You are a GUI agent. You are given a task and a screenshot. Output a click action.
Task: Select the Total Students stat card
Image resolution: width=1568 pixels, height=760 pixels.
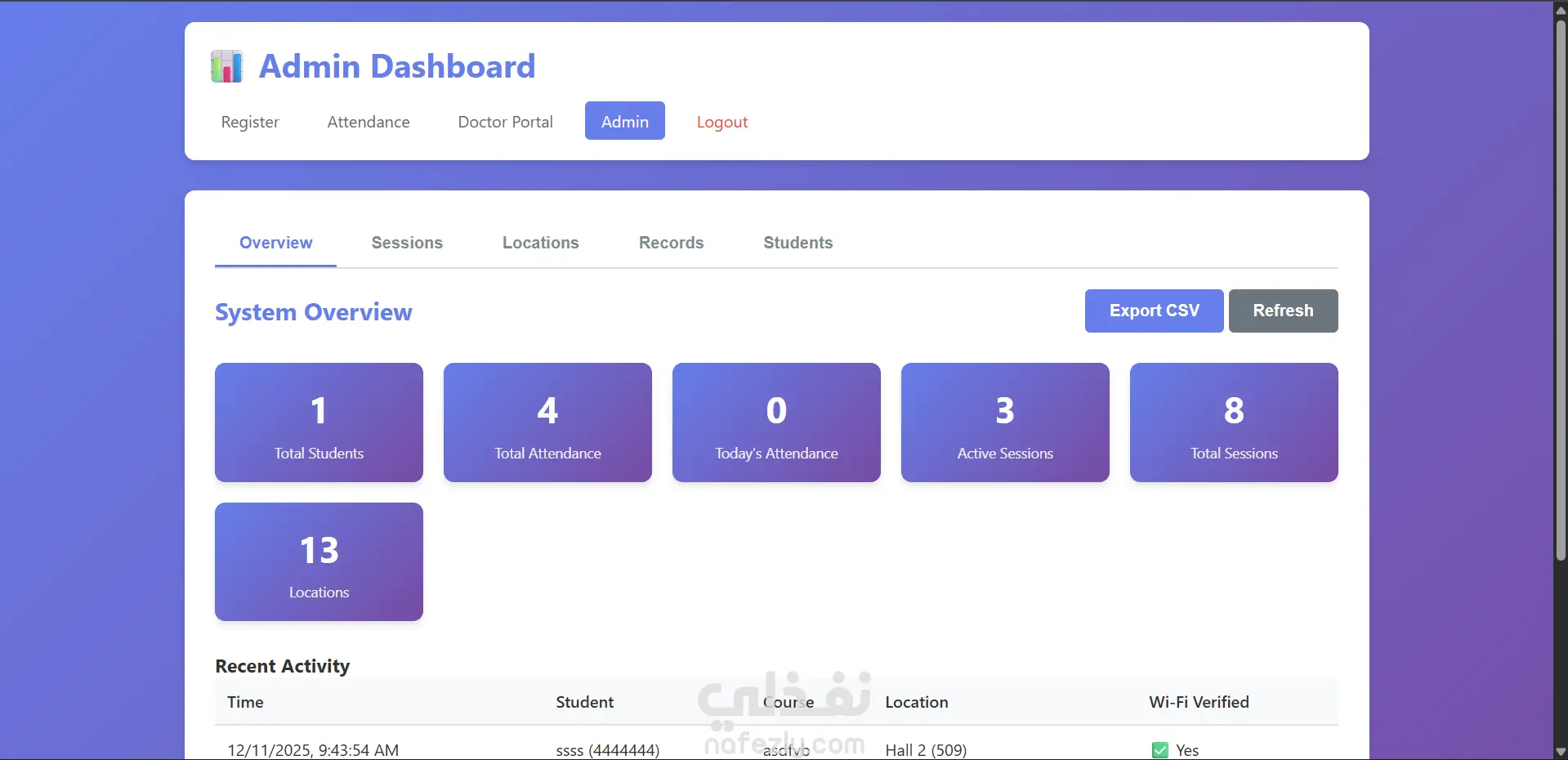(319, 422)
